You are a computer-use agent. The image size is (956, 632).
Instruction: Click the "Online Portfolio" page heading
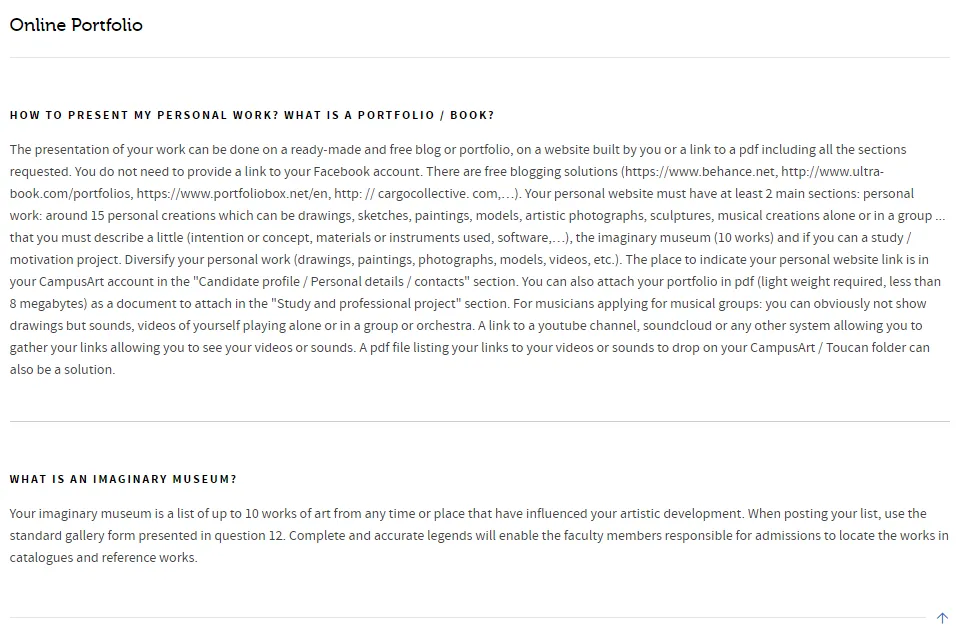pyautogui.click(x=76, y=25)
